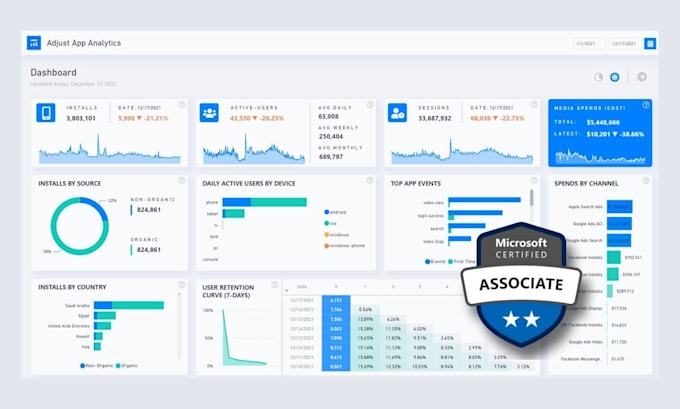
Task: Select the blue globe view icon
Action: [615, 77]
